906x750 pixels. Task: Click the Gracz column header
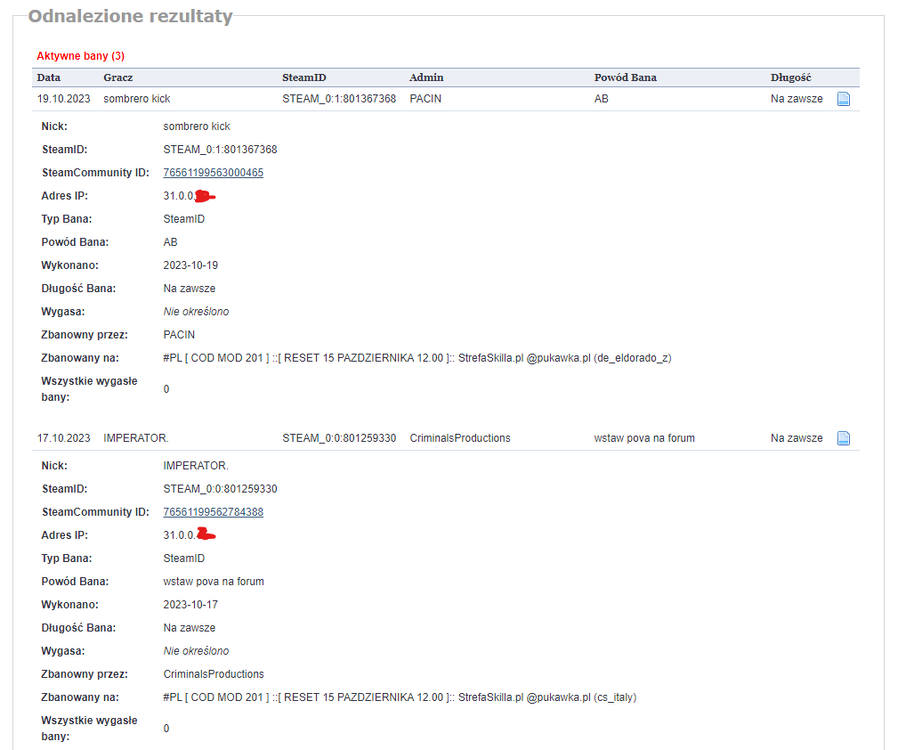118,77
